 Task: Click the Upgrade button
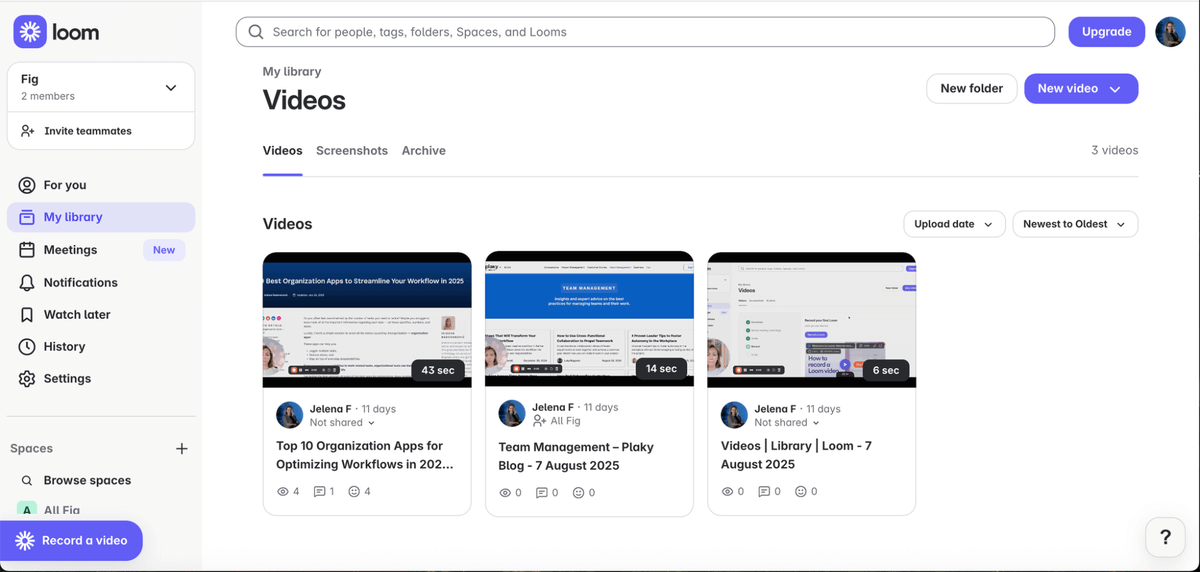[1106, 32]
